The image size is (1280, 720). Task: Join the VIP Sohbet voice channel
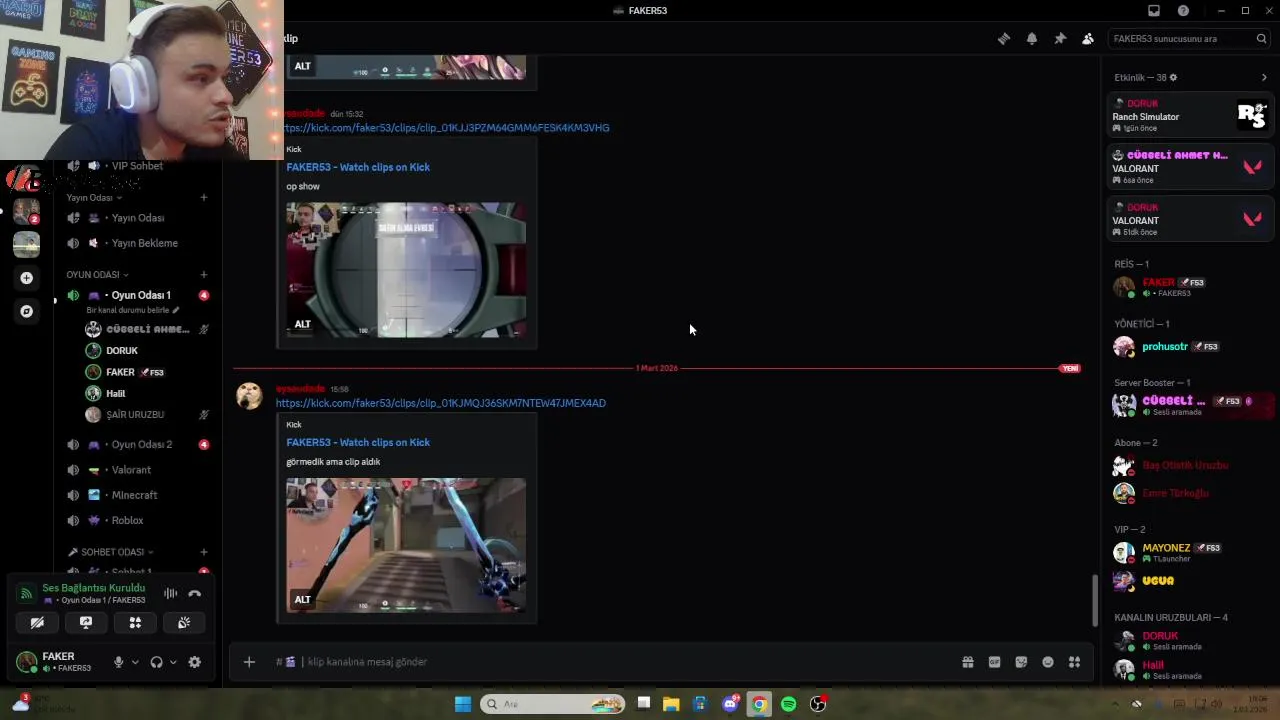pyautogui.click(x=137, y=166)
